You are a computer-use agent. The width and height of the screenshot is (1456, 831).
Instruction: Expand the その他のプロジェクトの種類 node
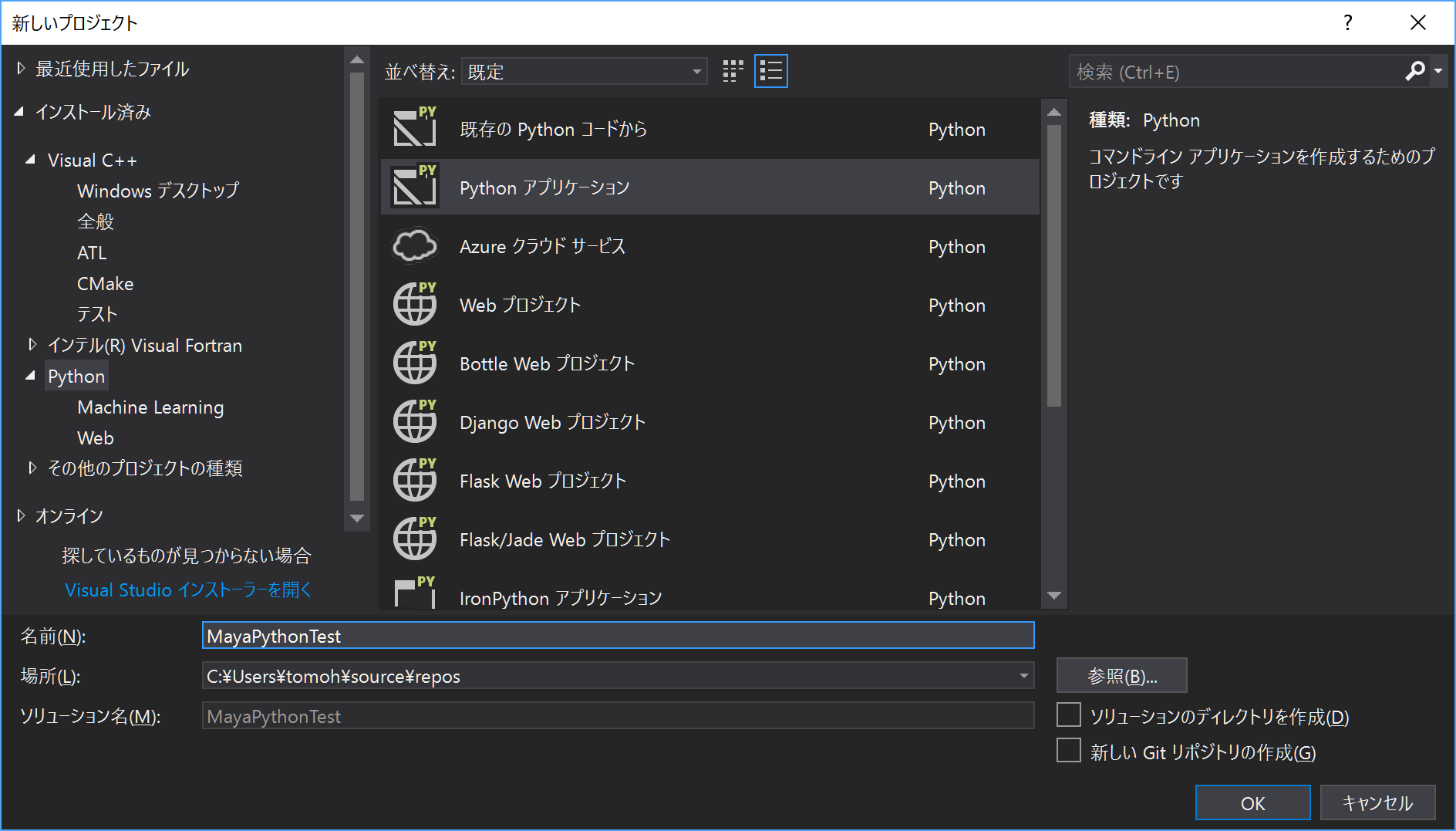tap(32, 468)
